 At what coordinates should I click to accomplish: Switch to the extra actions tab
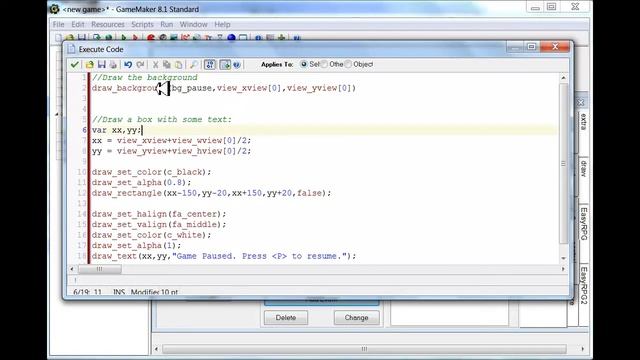[x=583, y=122]
